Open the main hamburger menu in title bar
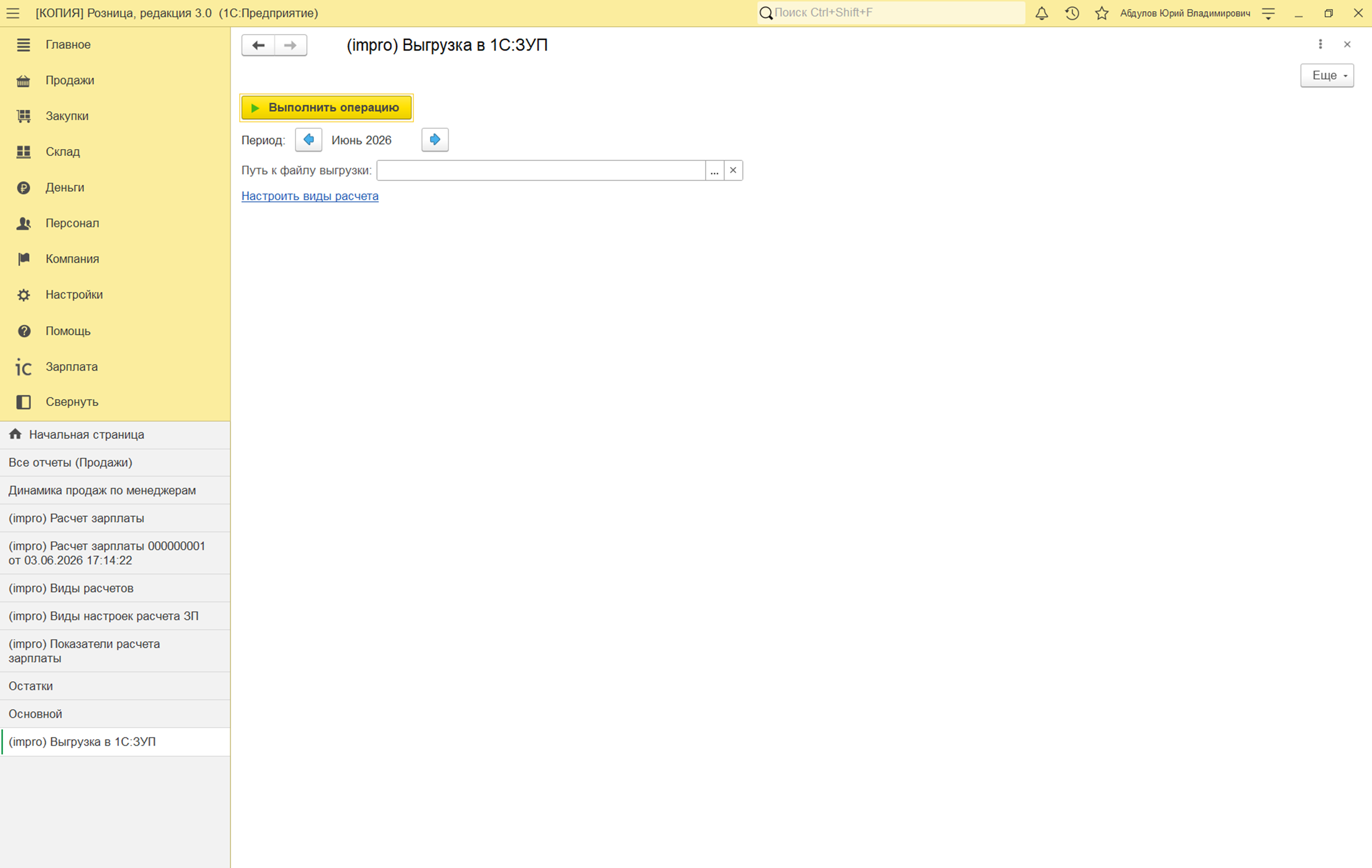The height and width of the screenshot is (868, 1372). [x=12, y=13]
